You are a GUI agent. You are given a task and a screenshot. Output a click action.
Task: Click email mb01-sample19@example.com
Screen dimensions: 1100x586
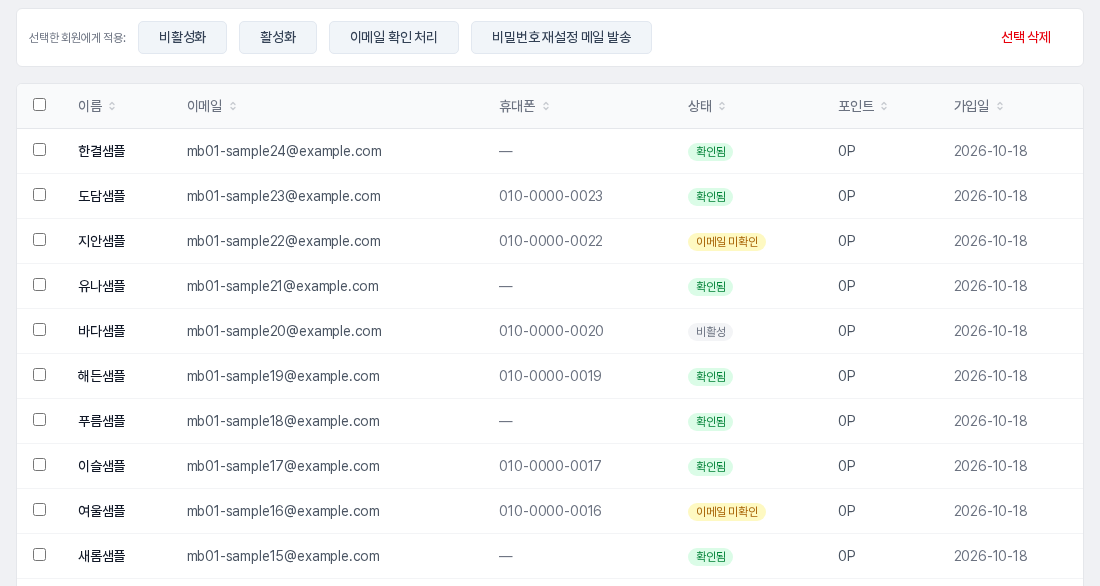tap(283, 375)
